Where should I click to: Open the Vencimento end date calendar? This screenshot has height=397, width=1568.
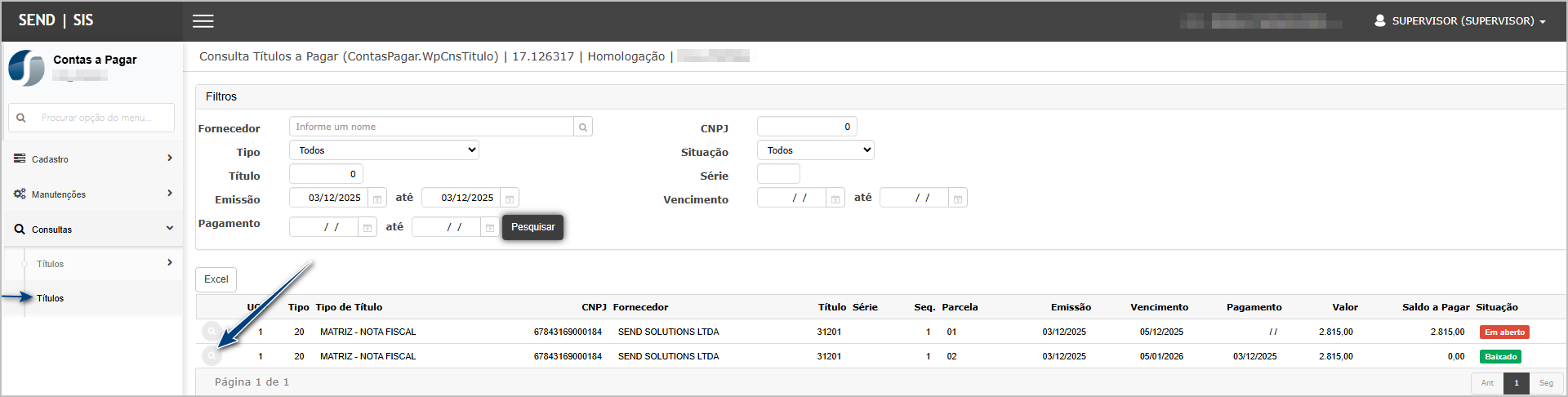tap(958, 198)
